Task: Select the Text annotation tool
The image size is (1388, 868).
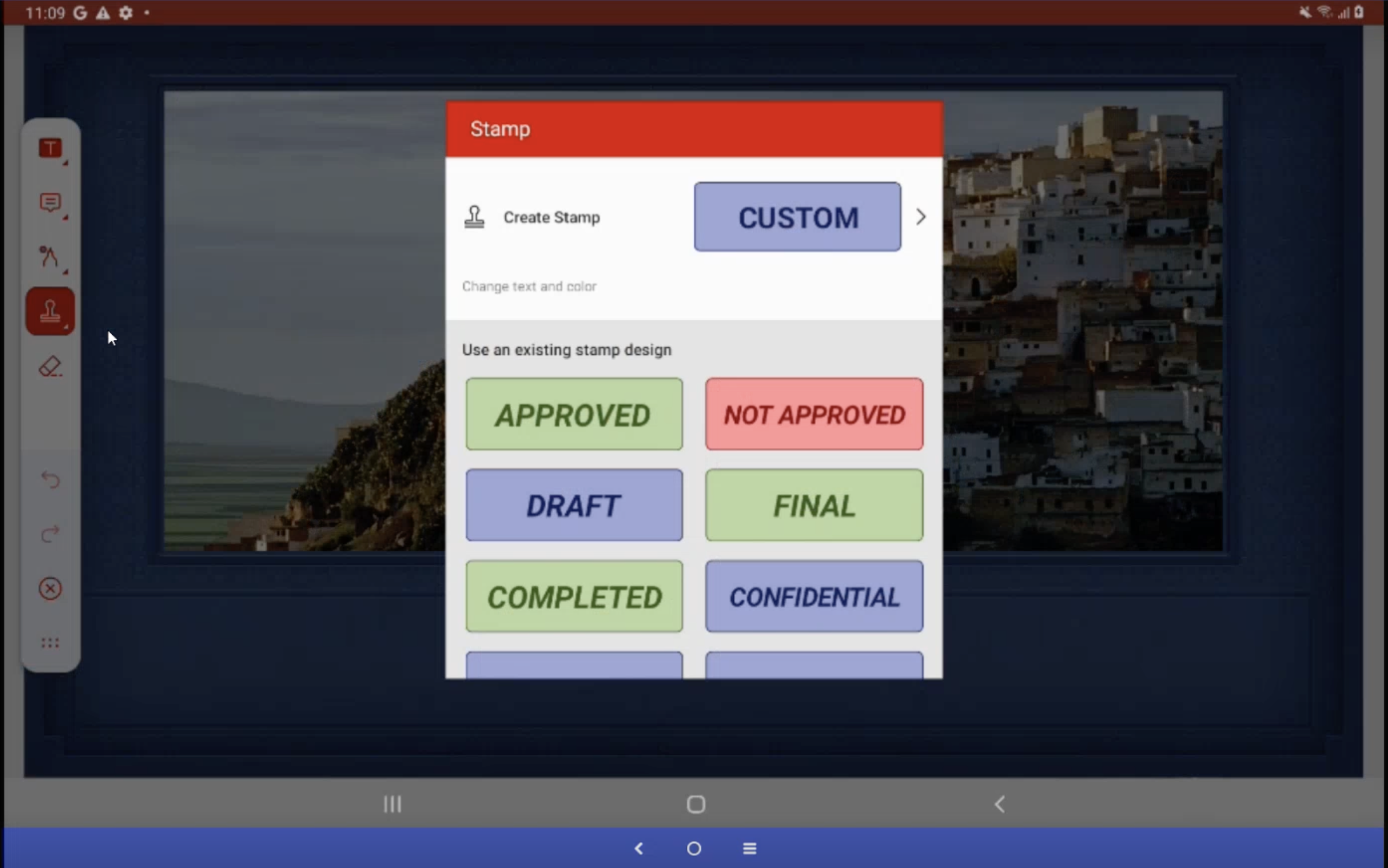Action: [51, 149]
